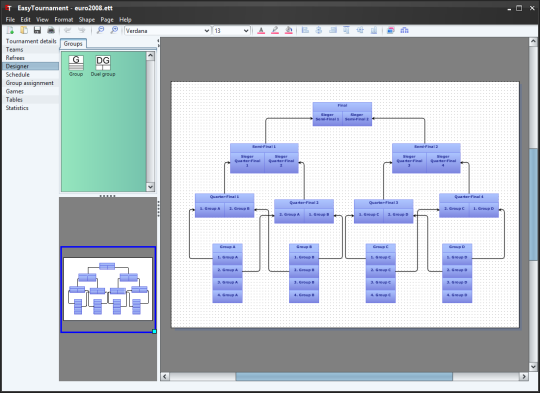The height and width of the screenshot is (393, 540).
Task: Select the Duel group shape icon
Action: 103,66
